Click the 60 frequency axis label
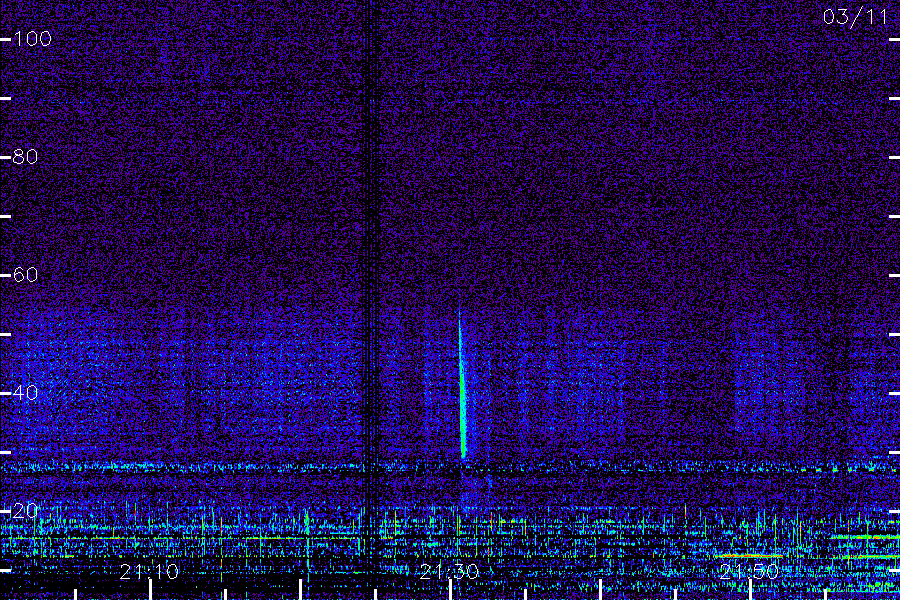Screen dimensions: 900x600 [26, 274]
